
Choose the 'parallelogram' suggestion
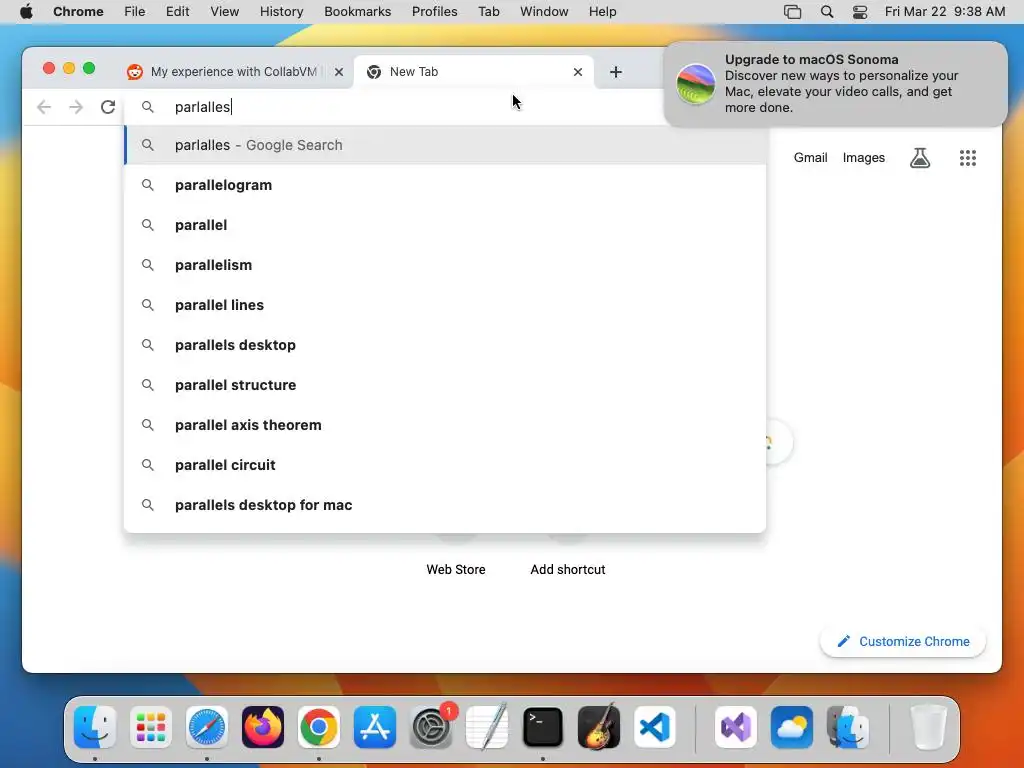tap(445, 185)
